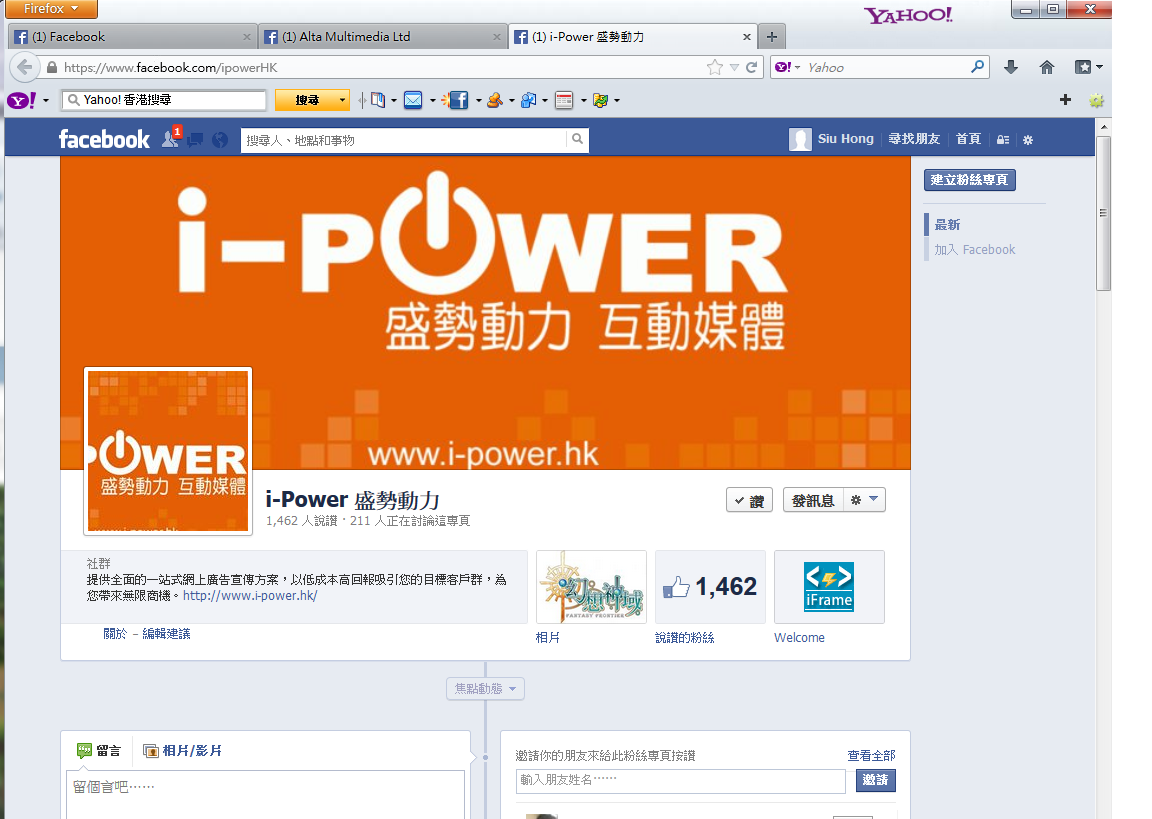Select the 相片/影片 post tab

tap(182, 751)
